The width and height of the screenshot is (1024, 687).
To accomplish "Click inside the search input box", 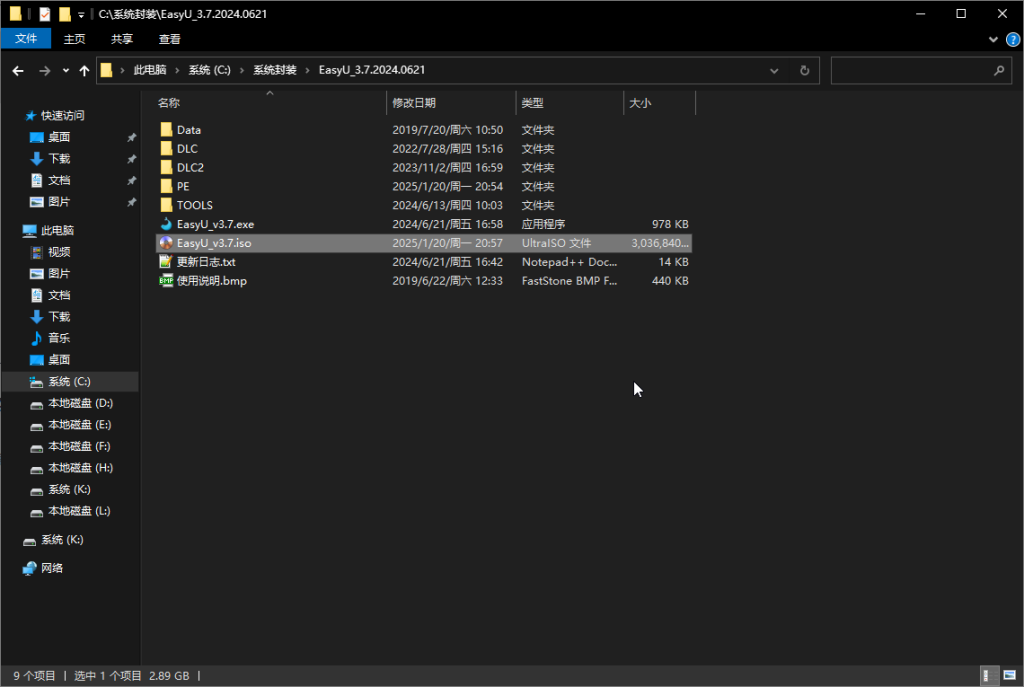I will click(x=910, y=71).
